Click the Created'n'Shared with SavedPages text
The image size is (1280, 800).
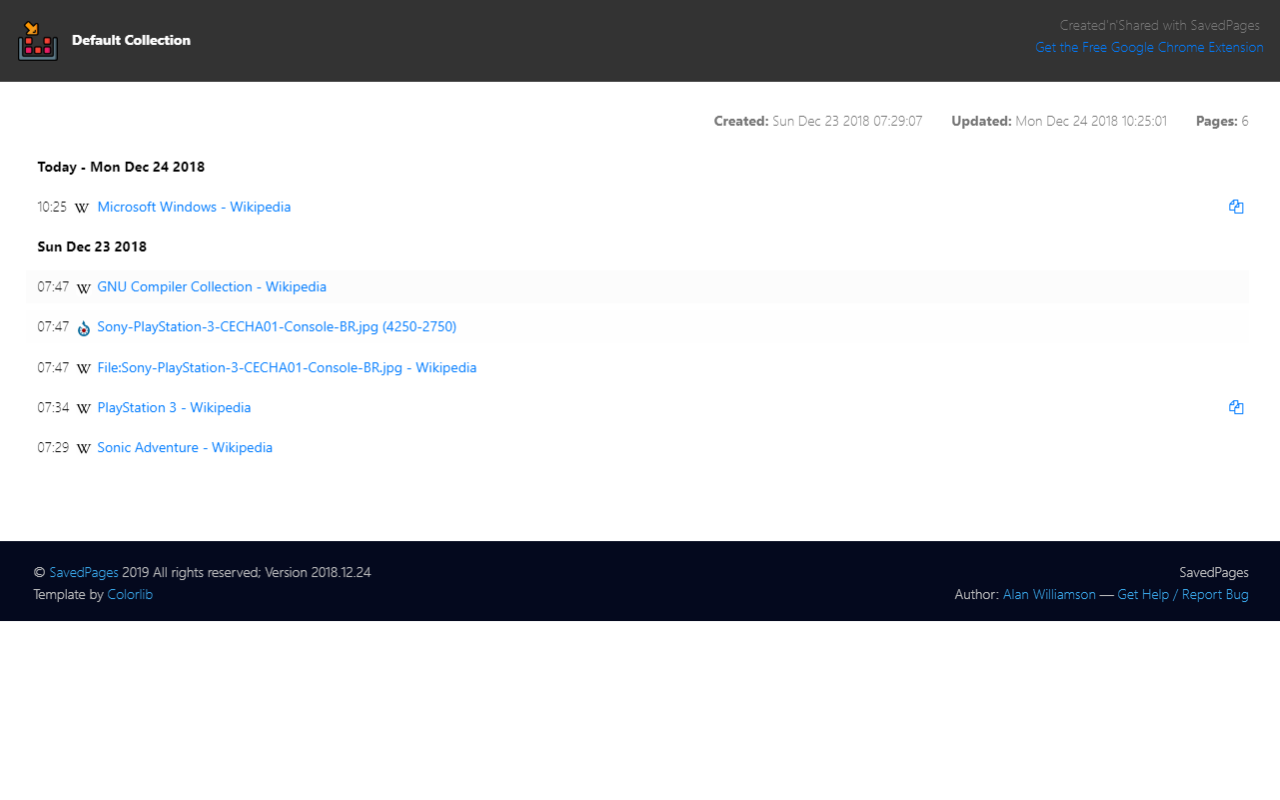[x=1160, y=25]
